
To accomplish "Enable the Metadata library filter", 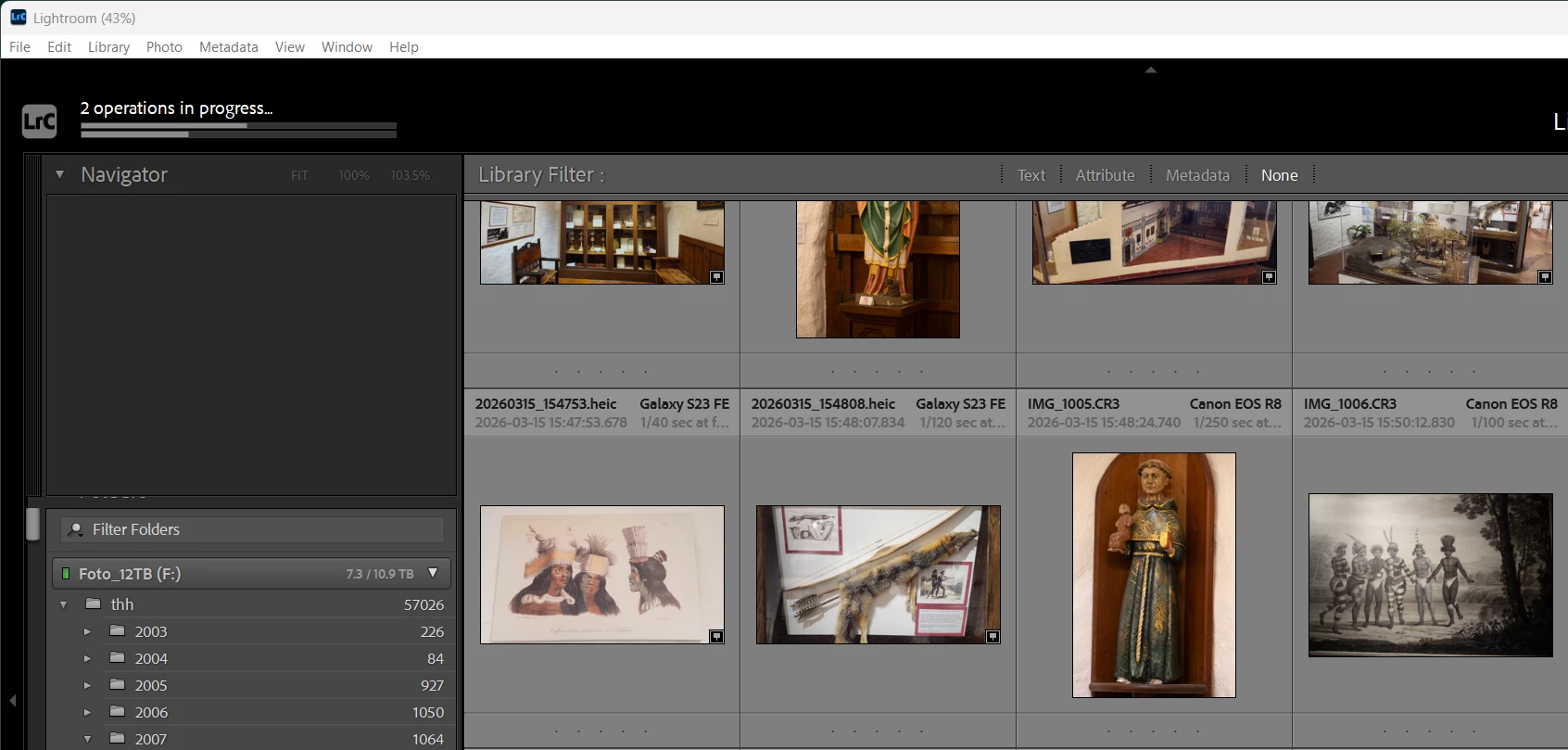I will click(1197, 175).
